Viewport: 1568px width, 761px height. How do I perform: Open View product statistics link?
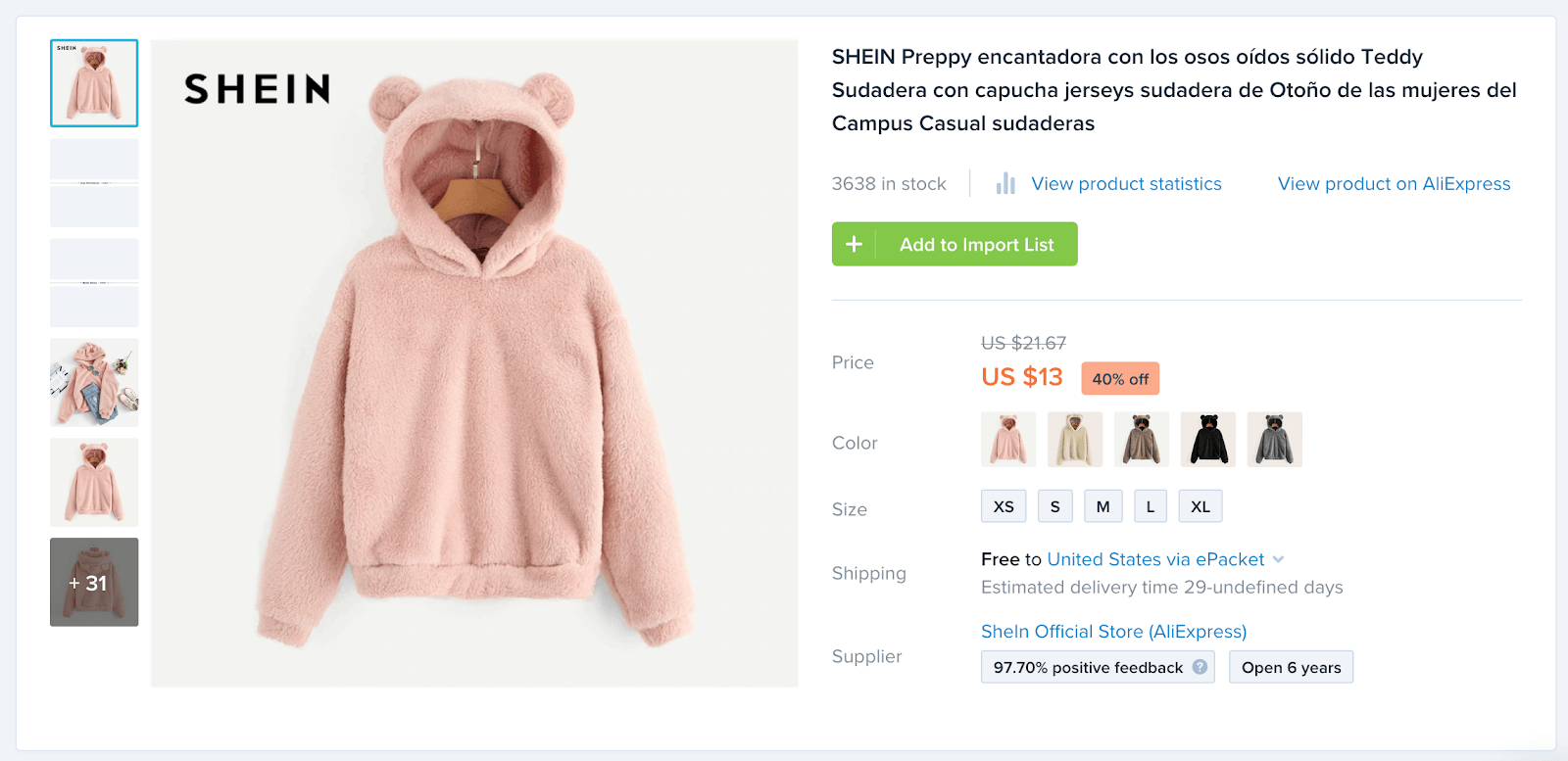[1126, 184]
